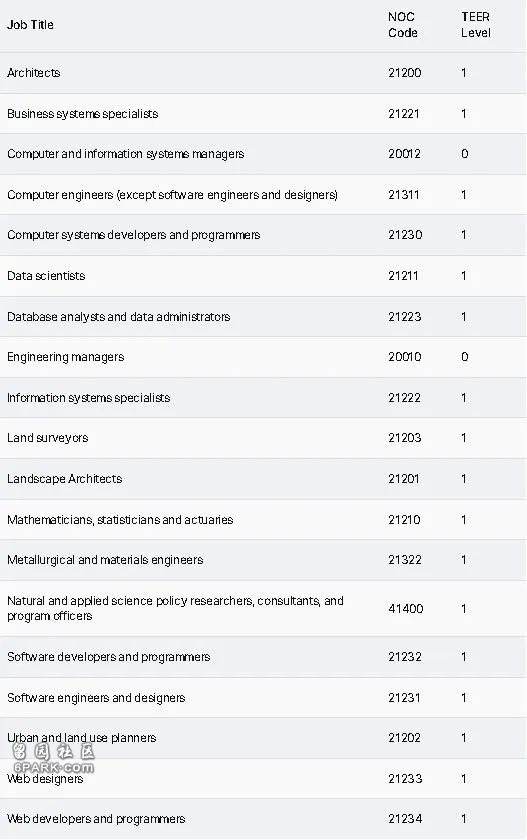The image size is (527, 840).
Task: Select Computer systems developers and programmers row
Action: pyautogui.click(x=263, y=235)
